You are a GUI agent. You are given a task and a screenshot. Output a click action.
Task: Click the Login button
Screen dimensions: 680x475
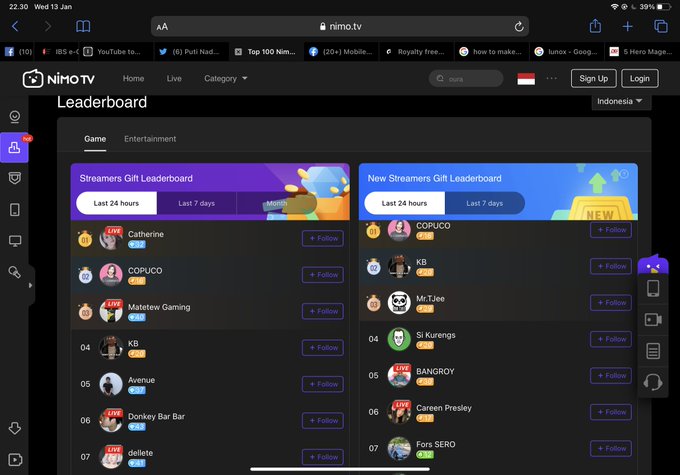(640, 79)
